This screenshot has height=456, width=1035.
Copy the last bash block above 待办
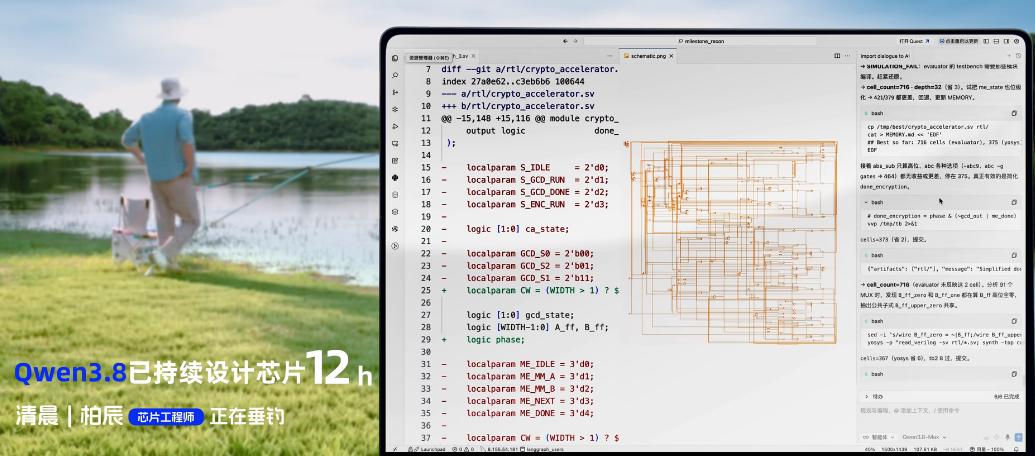pyautogui.click(x=1014, y=374)
